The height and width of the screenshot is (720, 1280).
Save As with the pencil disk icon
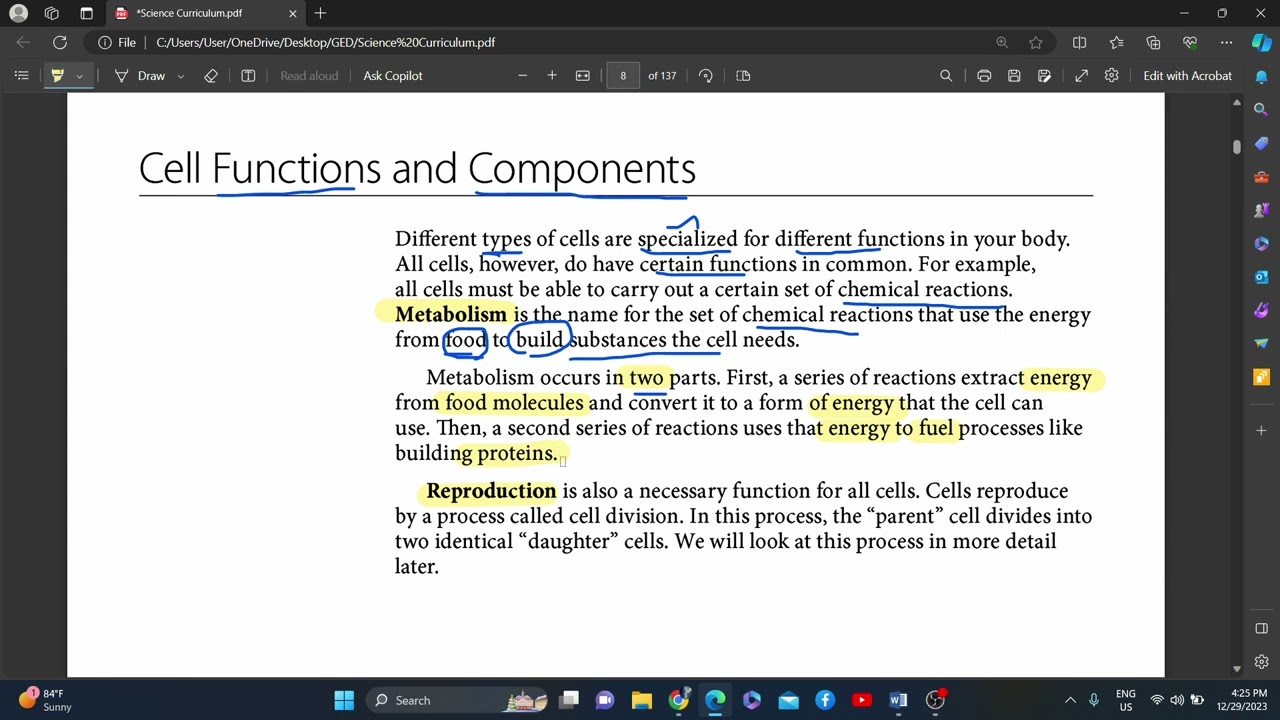point(1044,76)
